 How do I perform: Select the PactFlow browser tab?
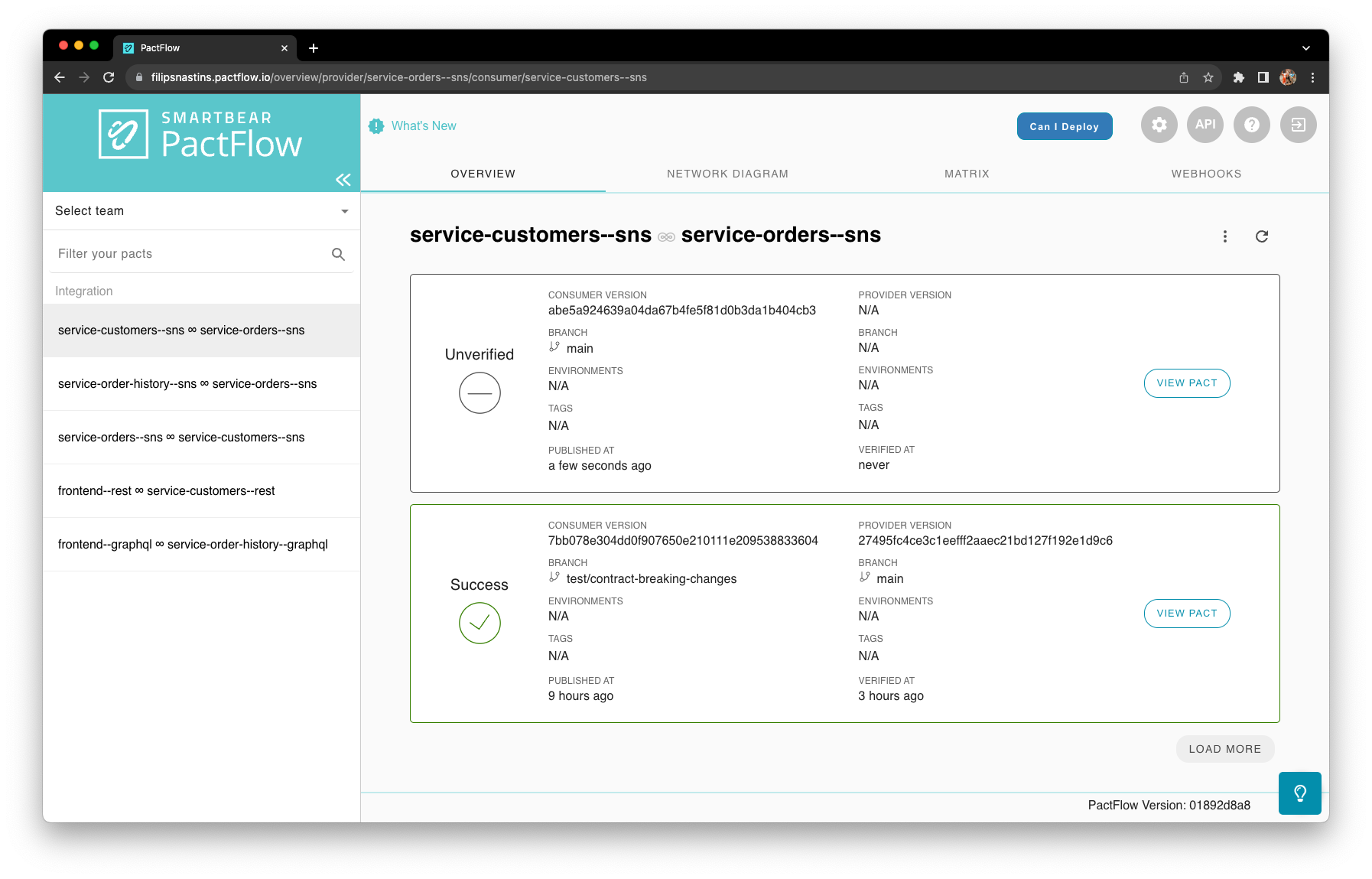point(204,48)
